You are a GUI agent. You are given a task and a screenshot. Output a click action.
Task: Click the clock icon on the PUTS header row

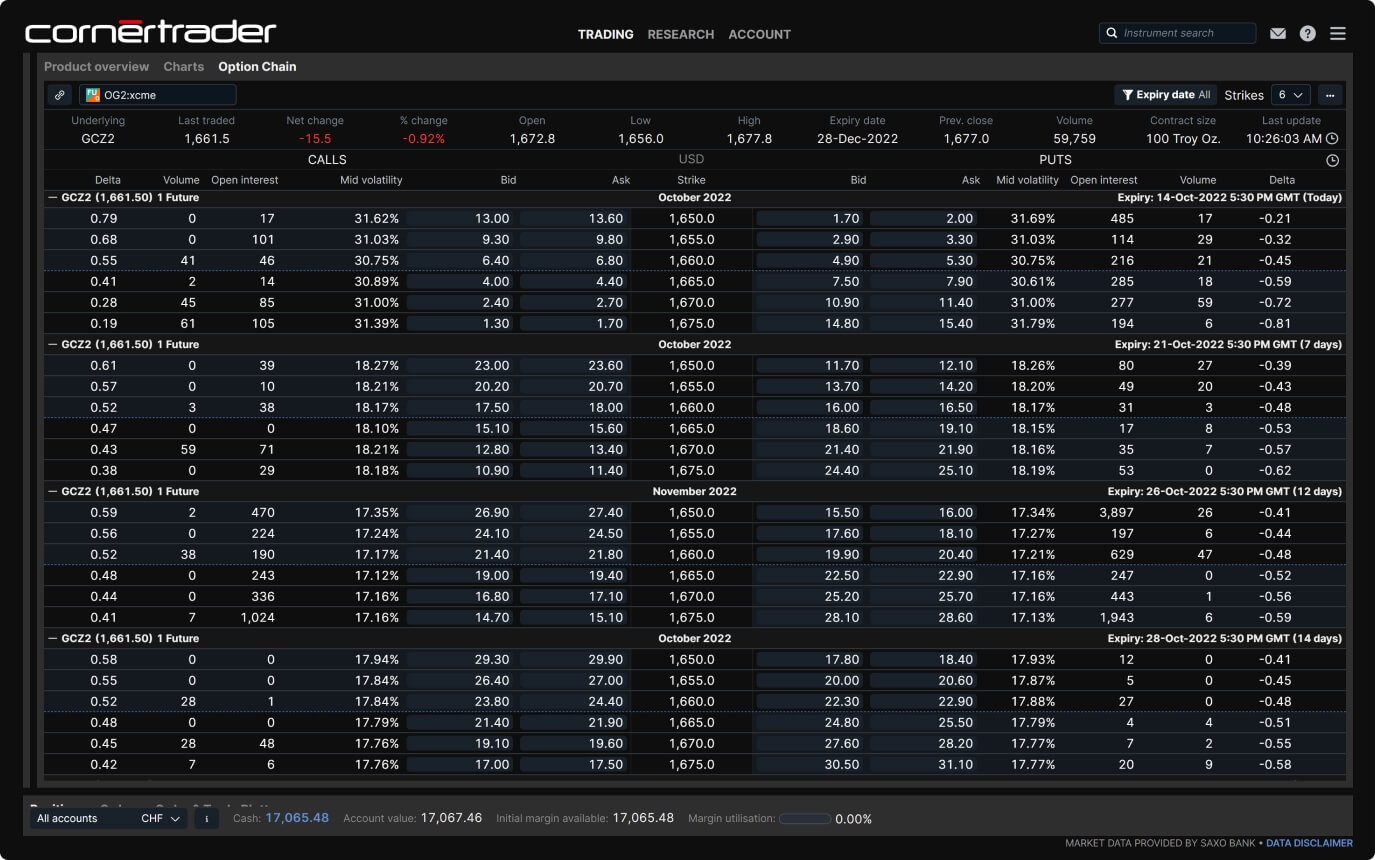(1332, 160)
